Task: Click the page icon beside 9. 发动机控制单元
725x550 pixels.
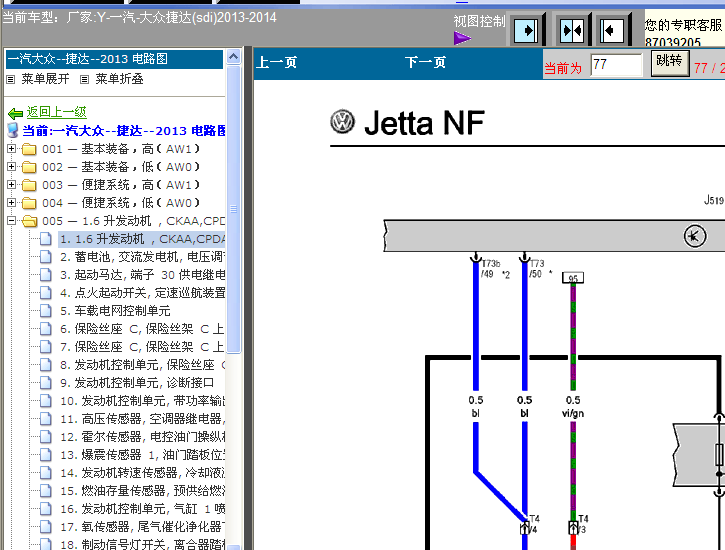Action: tap(45, 383)
